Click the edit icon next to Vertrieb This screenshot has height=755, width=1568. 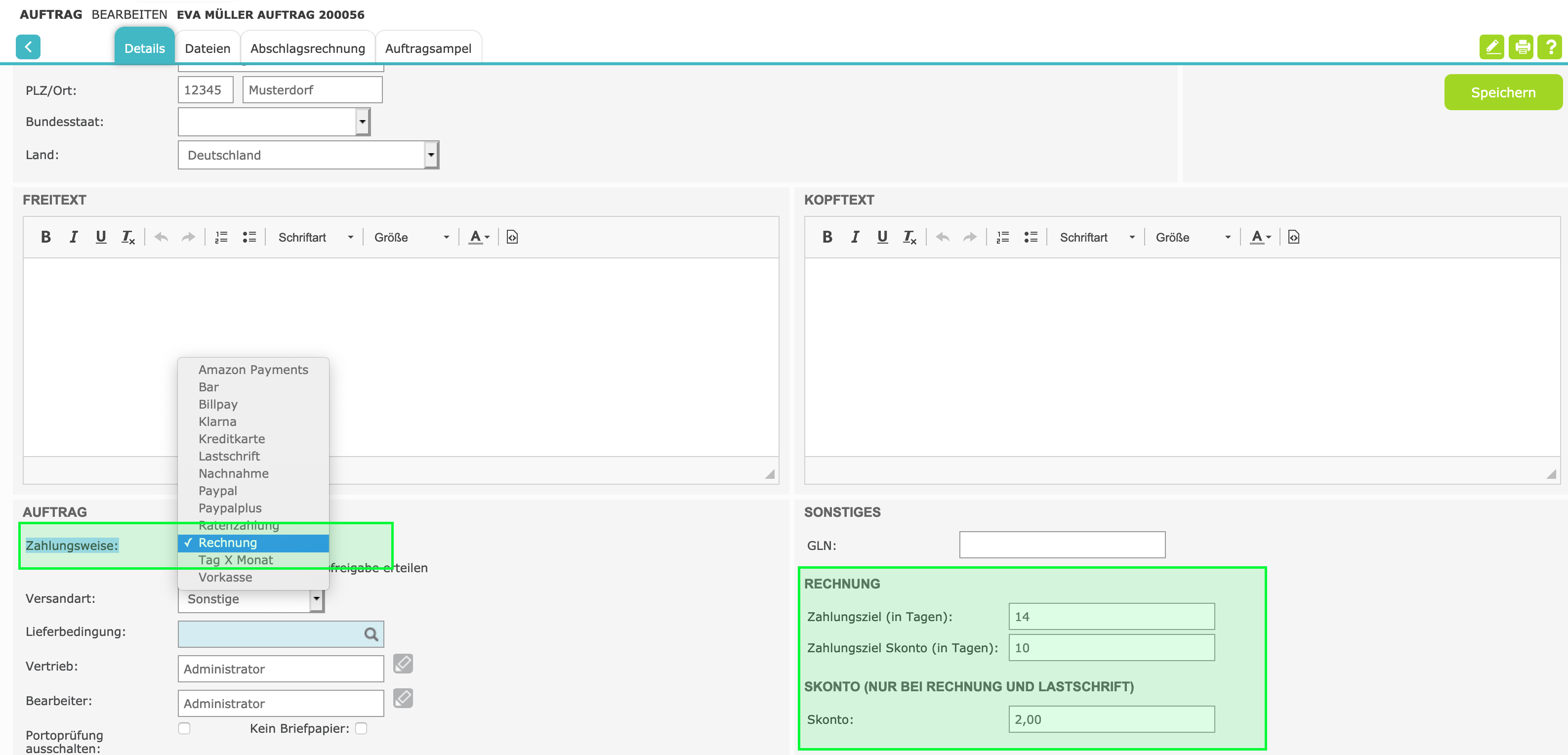click(403, 664)
